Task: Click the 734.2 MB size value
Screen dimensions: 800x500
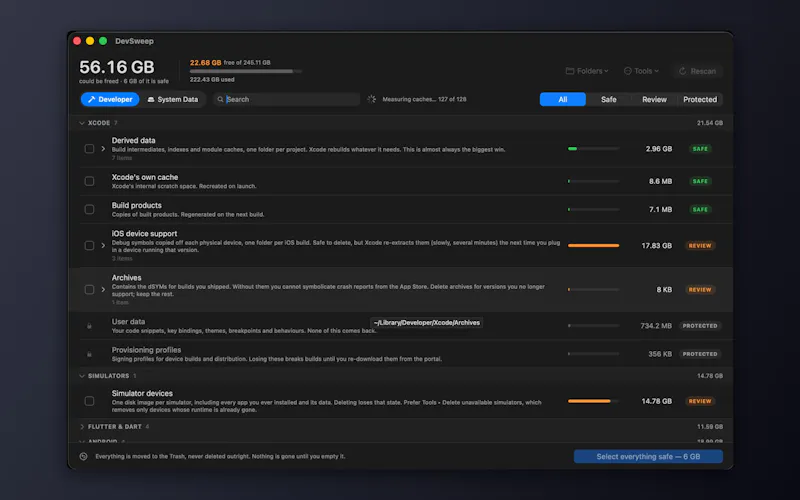Action: coord(656,326)
